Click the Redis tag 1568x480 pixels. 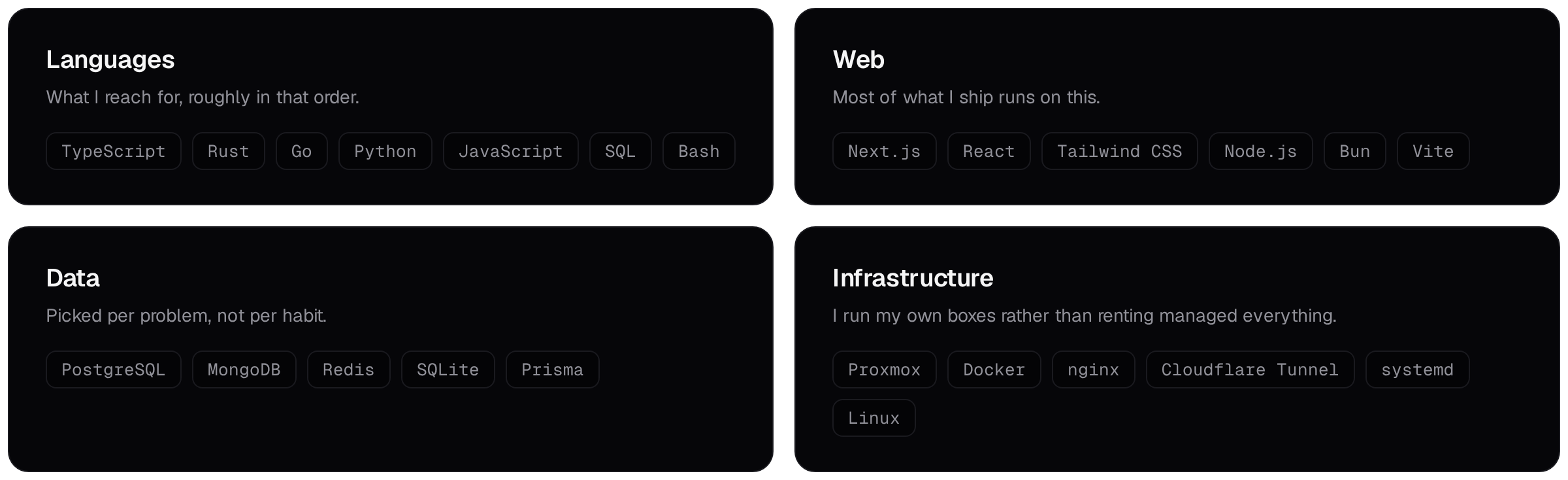349,369
